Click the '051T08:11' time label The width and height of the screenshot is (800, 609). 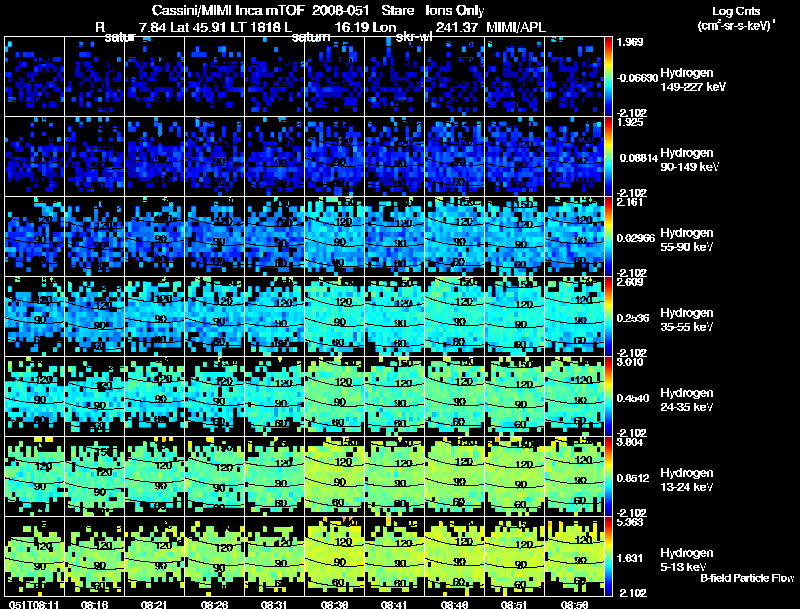pos(34,604)
